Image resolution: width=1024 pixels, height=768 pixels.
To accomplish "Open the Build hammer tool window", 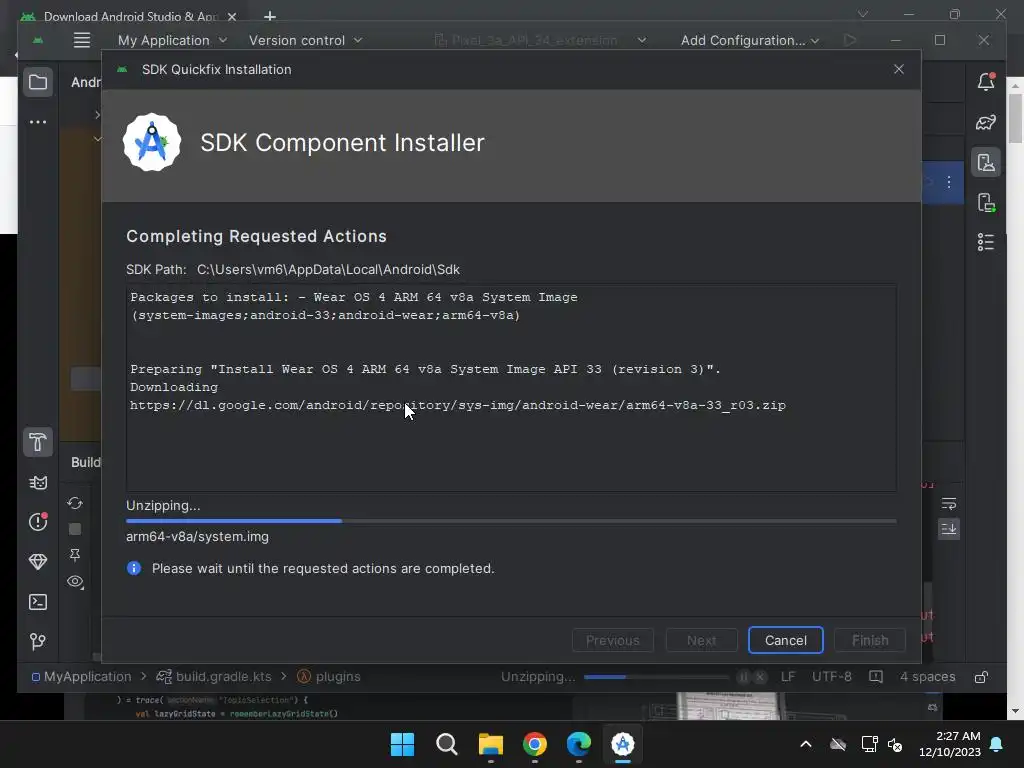I will pyautogui.click(x=38, y=442).
